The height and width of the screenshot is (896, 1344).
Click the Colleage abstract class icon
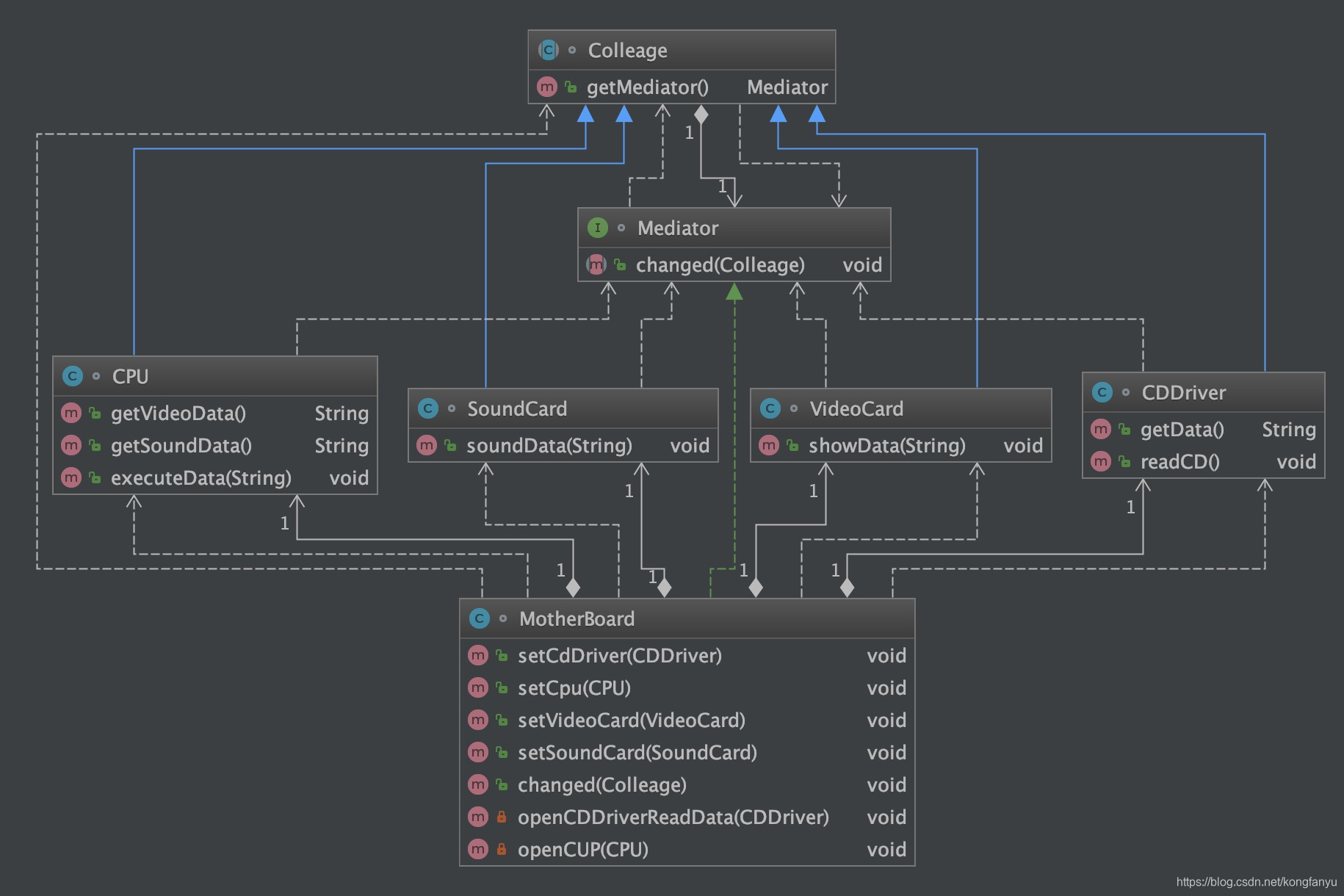click(x=548, y=50)
